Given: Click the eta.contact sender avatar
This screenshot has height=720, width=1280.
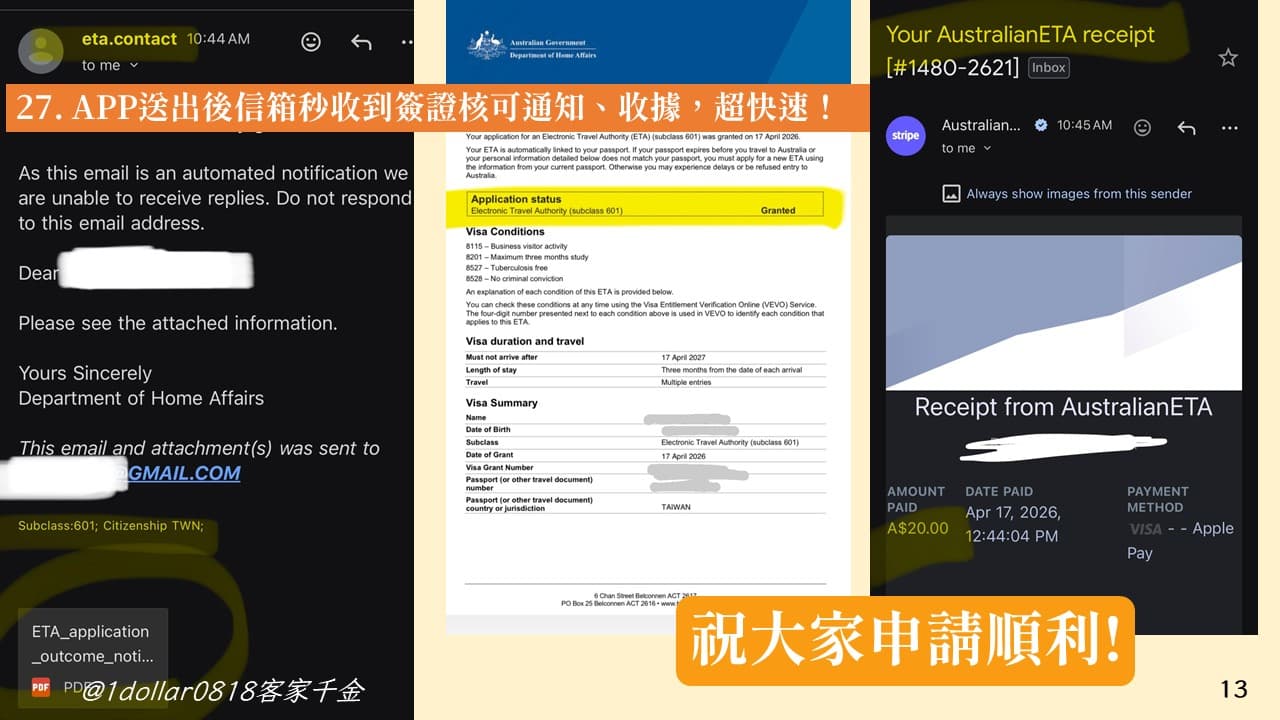Looking at the screenshot, I should click(x=41, y=51).
